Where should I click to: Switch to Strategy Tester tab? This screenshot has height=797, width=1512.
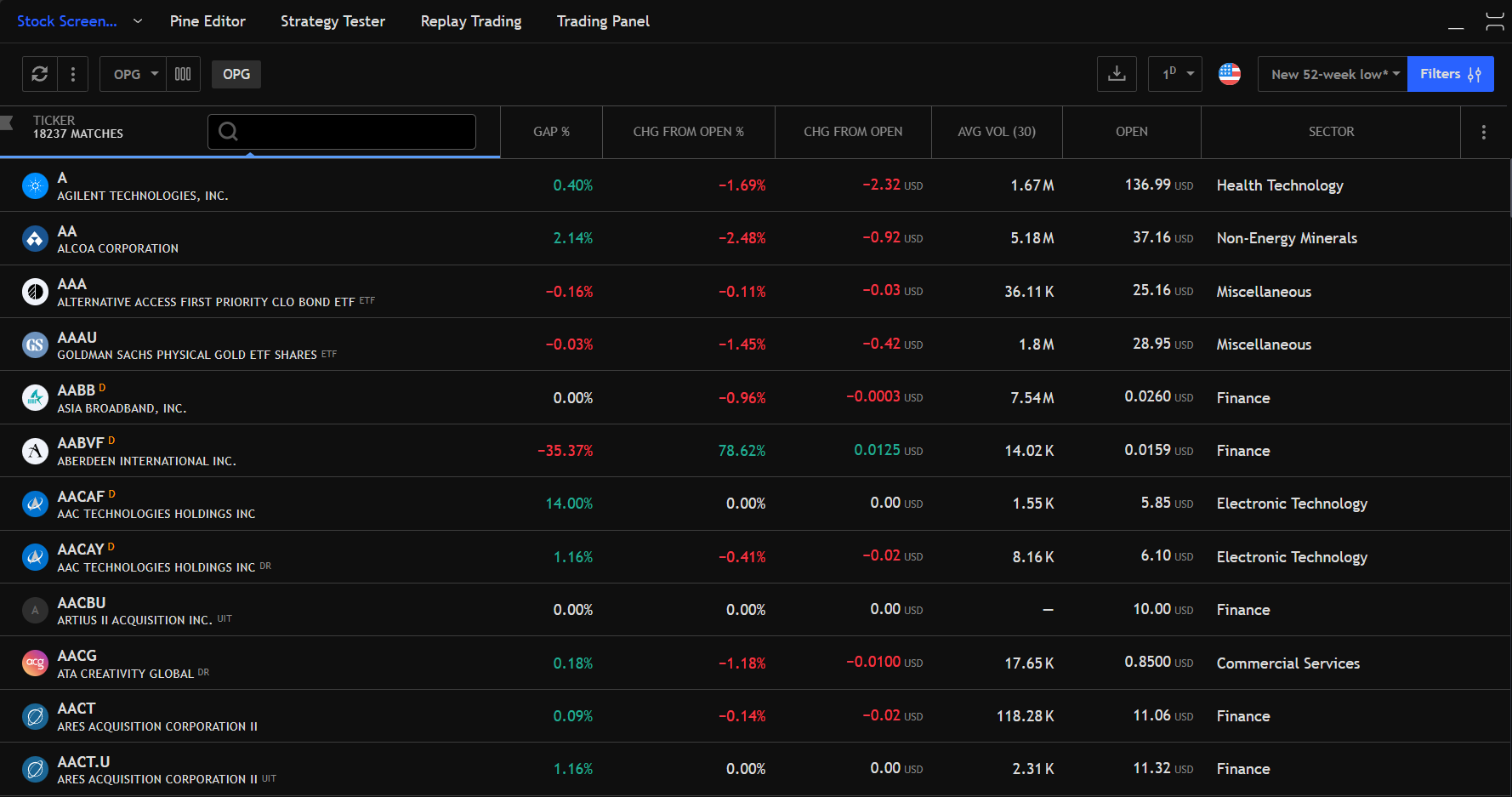point(333,21)
